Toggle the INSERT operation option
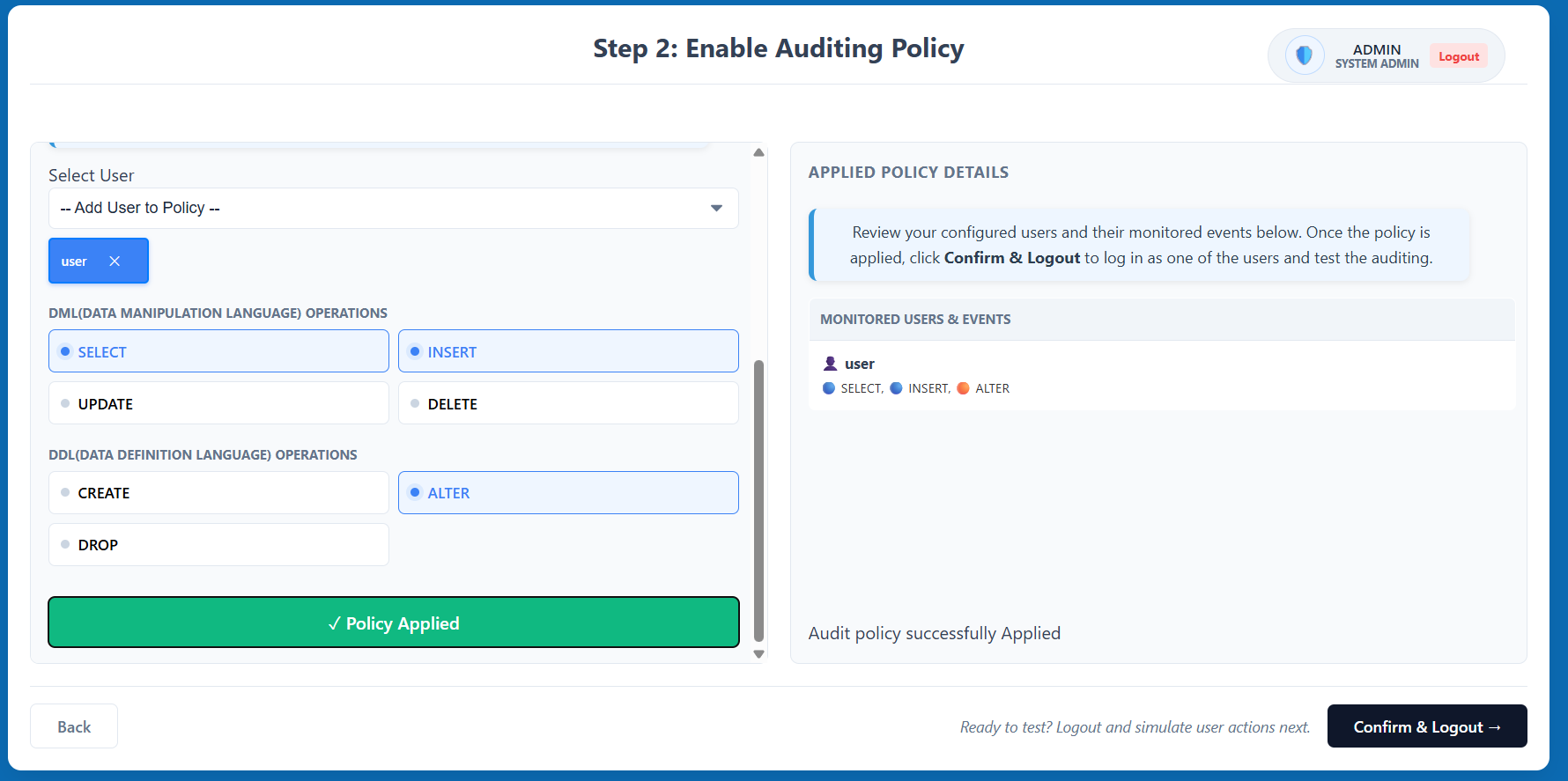The image size is (1568, 781). [568, 351]
